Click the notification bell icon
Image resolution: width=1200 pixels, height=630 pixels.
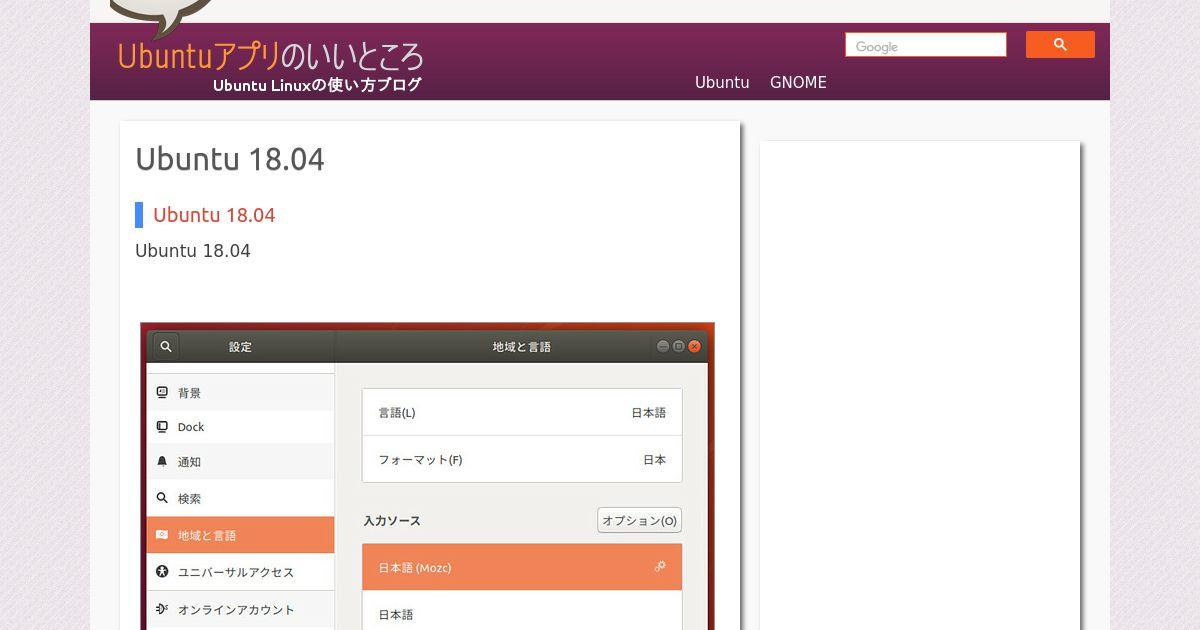pyautogui.click(x=162, y=461)
